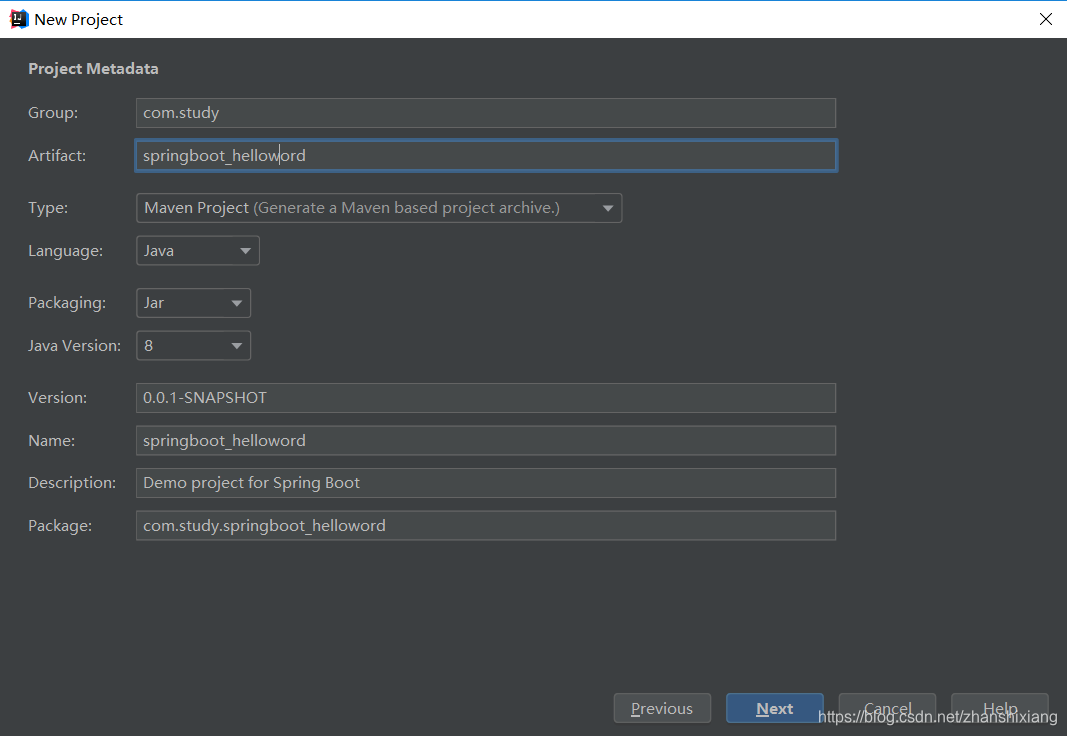This screenshot has width=1067, height=736.
Task: Click the Package field com.study.springboot_helloword
Action: (486, 526)
